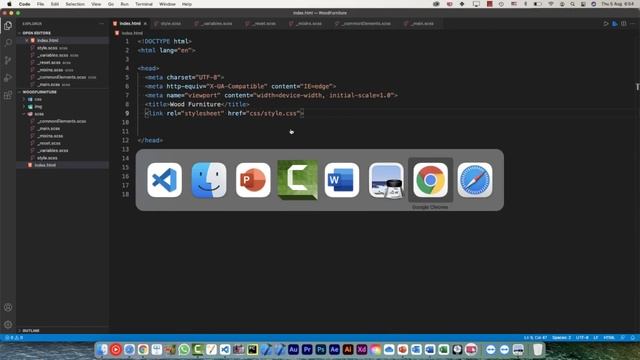Click the UTF-8 encoding in status bar
Viewport: 640px width, 360px height.
pos(582,338)
